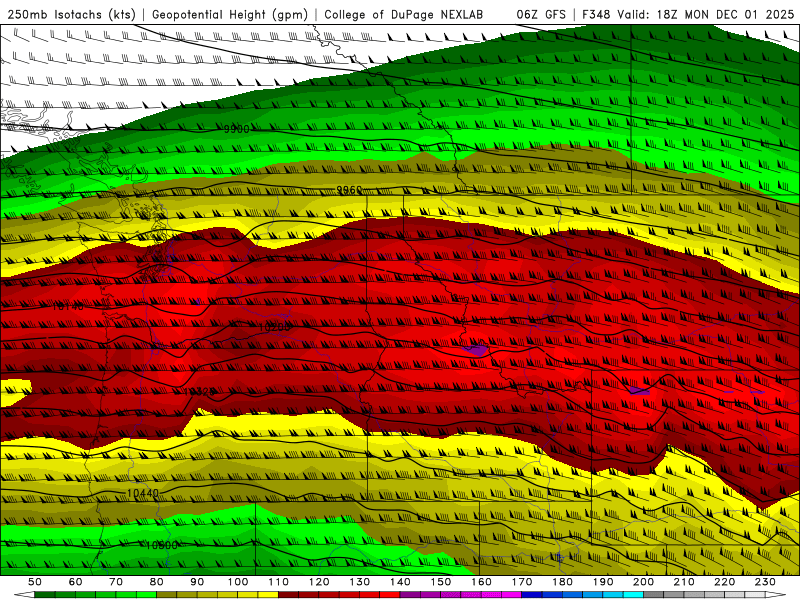This screenshot has height=600, width=800.
Task: Pick the dark gray swatch right of 200
Action: [654, 594]
